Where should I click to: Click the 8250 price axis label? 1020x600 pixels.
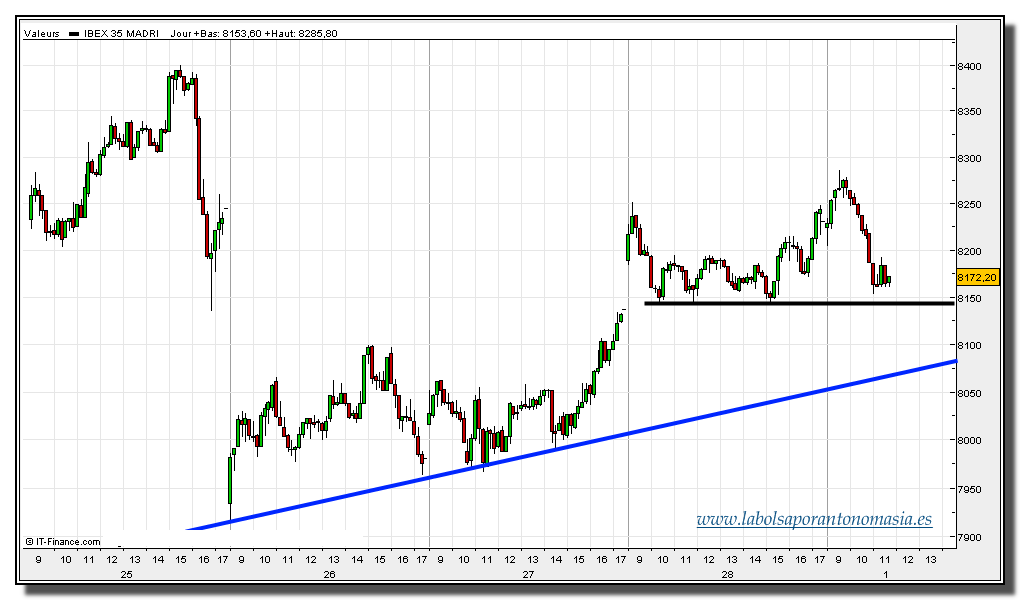(969, 204)
